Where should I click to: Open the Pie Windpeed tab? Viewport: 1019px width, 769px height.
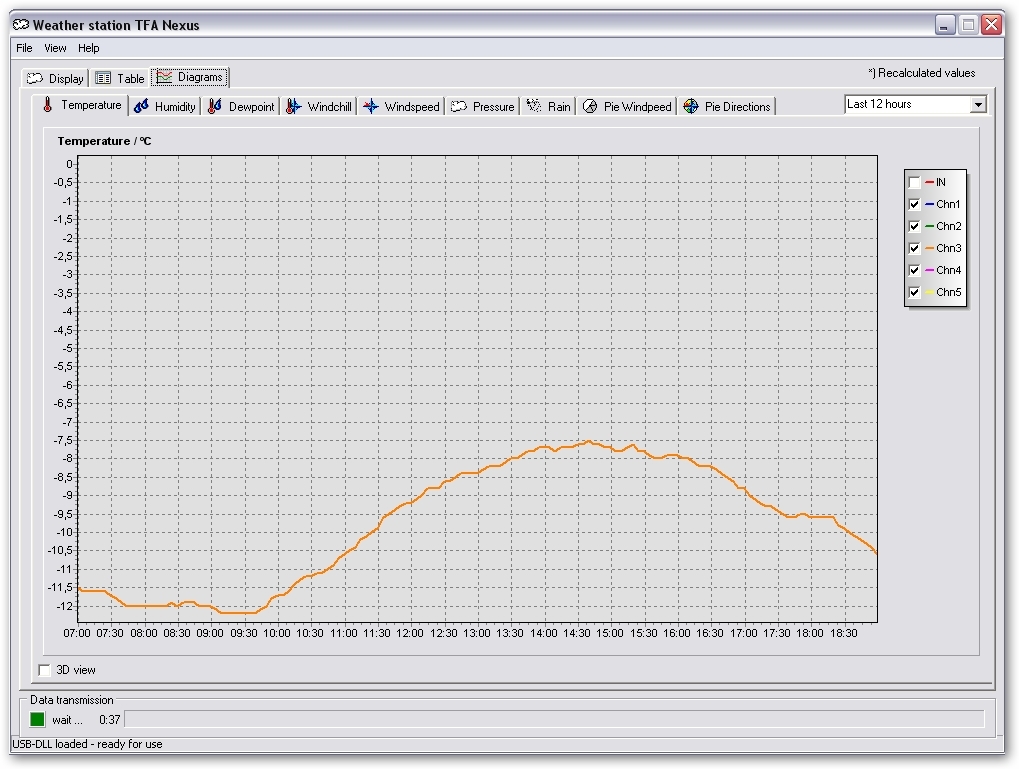coord(627,106)
